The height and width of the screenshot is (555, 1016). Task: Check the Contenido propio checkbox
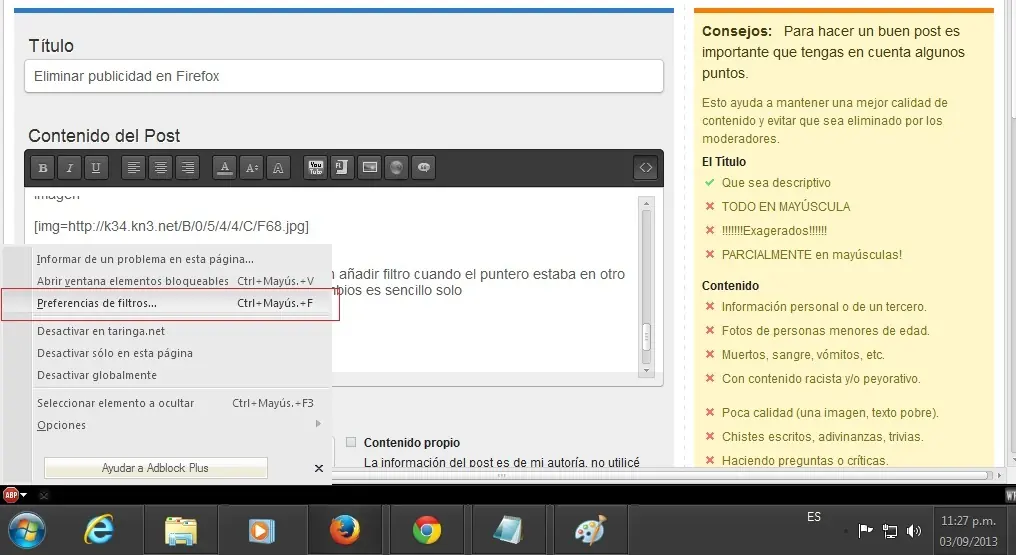click(x=351, y=442)
